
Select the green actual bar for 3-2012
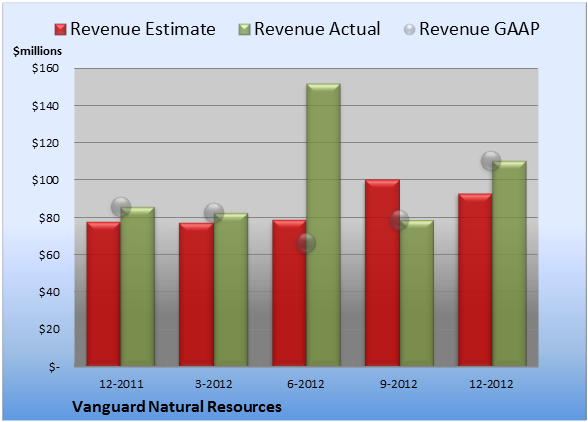click(x=231, y=290)
